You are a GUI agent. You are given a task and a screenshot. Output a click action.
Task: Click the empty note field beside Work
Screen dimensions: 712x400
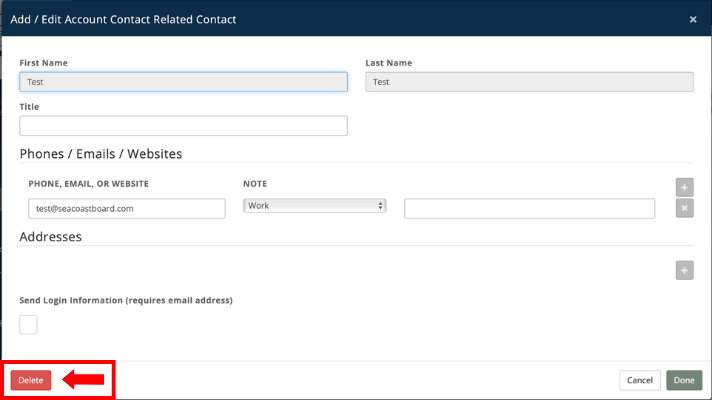529,208
